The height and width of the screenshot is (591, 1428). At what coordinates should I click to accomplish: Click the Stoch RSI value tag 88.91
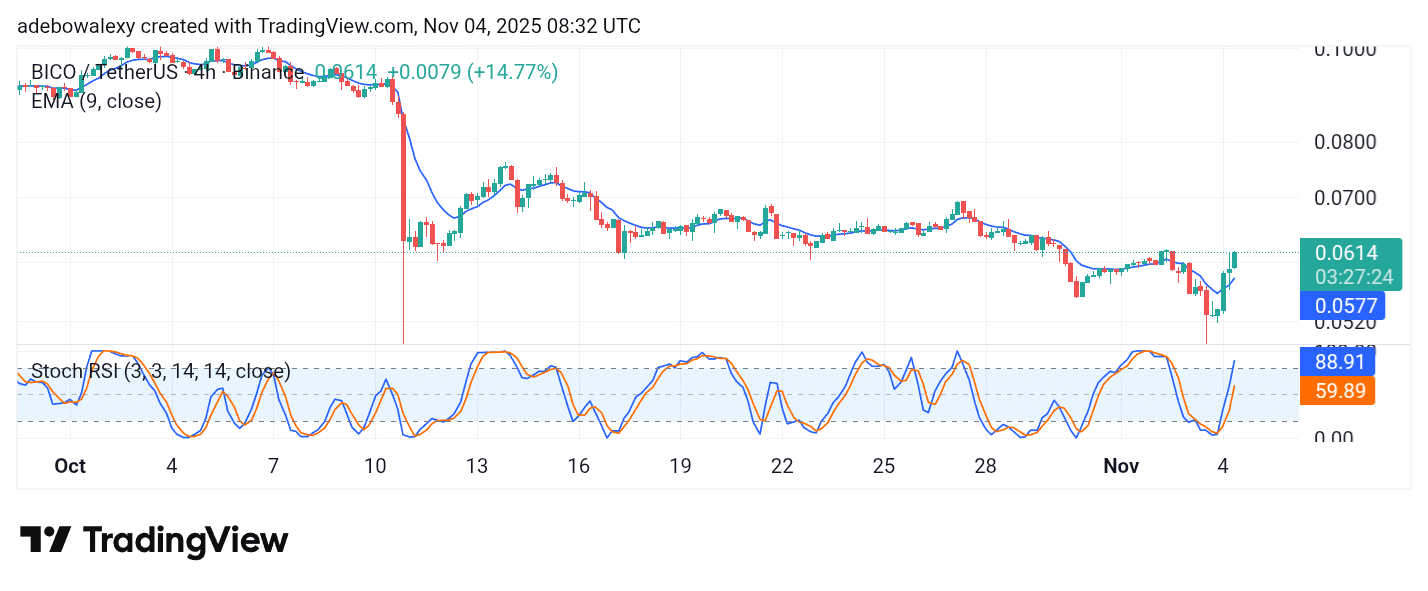pos(1340,362)
